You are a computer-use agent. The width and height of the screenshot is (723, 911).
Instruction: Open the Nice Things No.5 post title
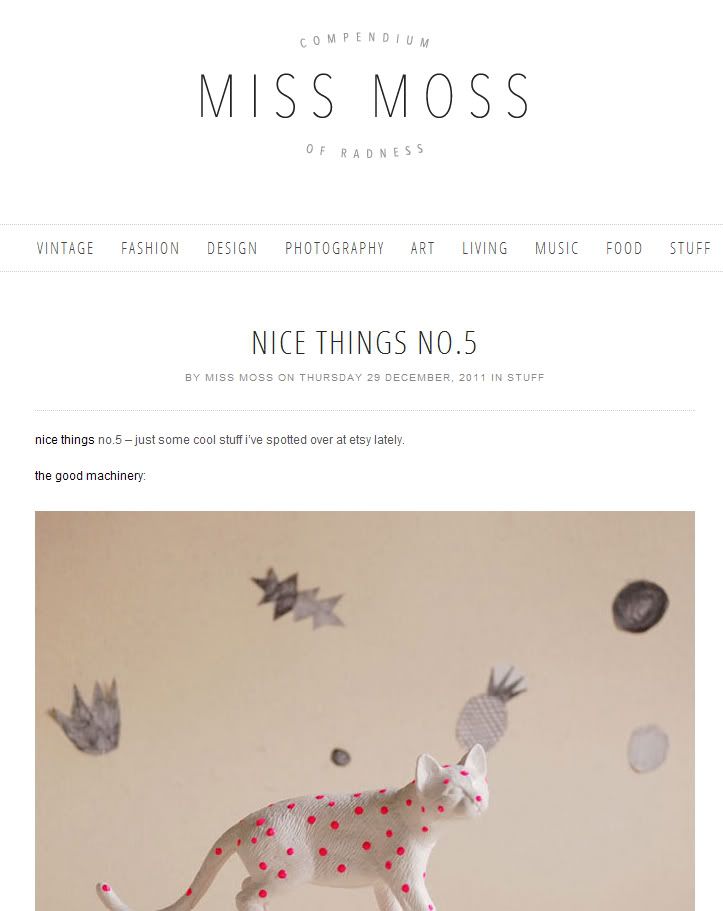pyautogui.click(x=364, y=342)
